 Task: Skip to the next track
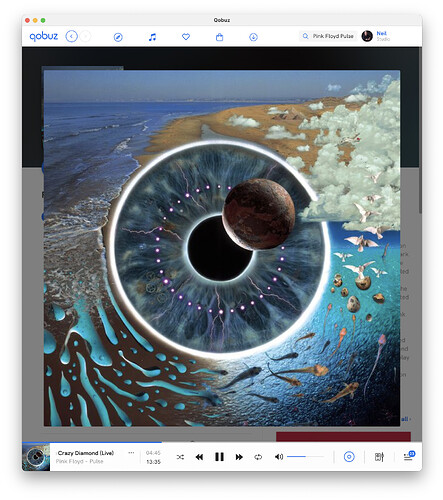[x=239, y=457]
